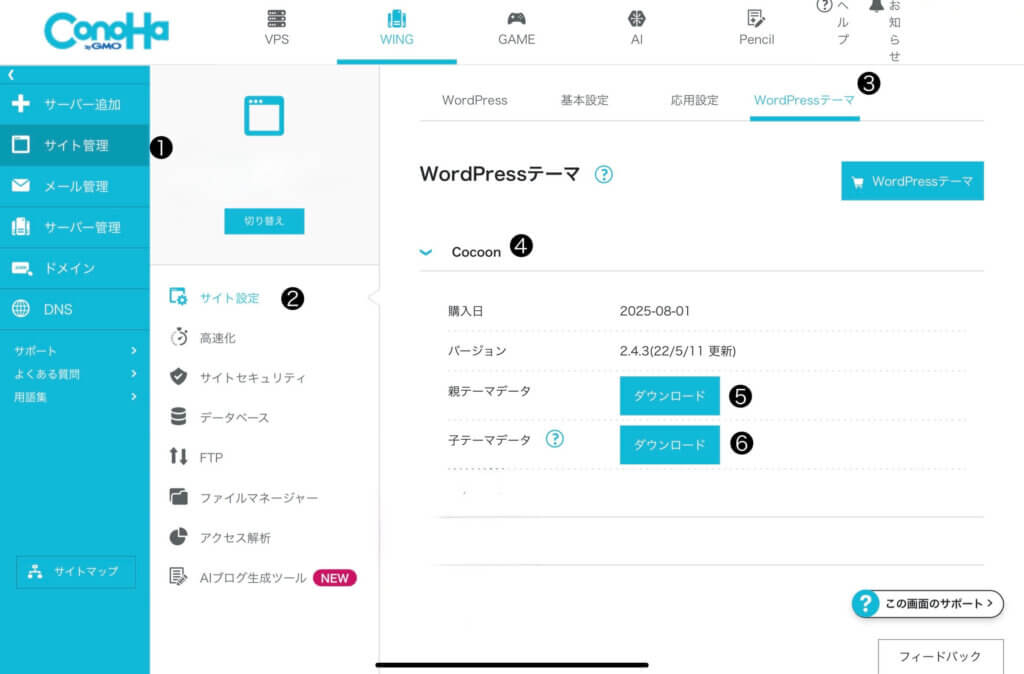Open サイト管理 in the sidebar

point(74,145)
